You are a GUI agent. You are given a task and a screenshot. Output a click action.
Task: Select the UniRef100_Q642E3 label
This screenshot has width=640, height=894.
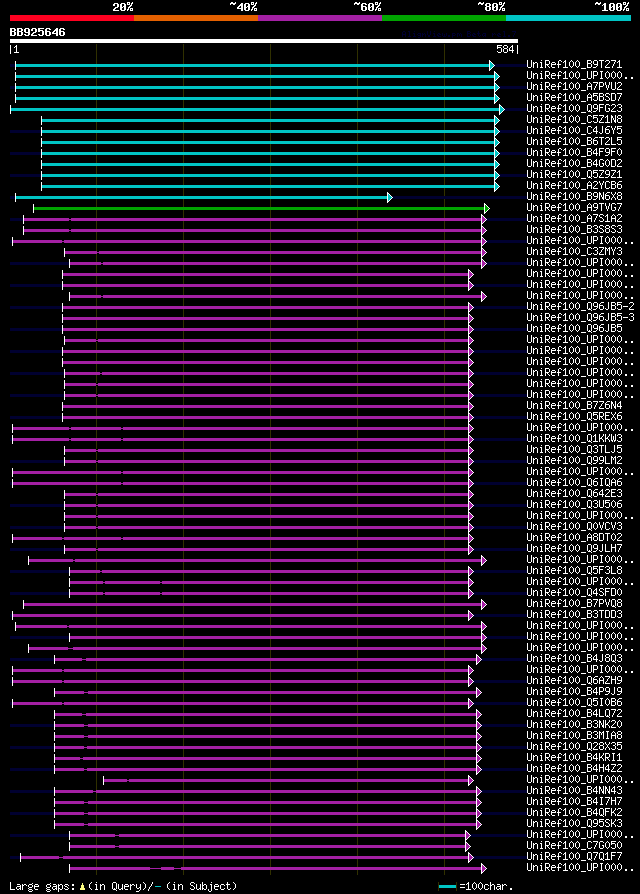pos(574,493)
